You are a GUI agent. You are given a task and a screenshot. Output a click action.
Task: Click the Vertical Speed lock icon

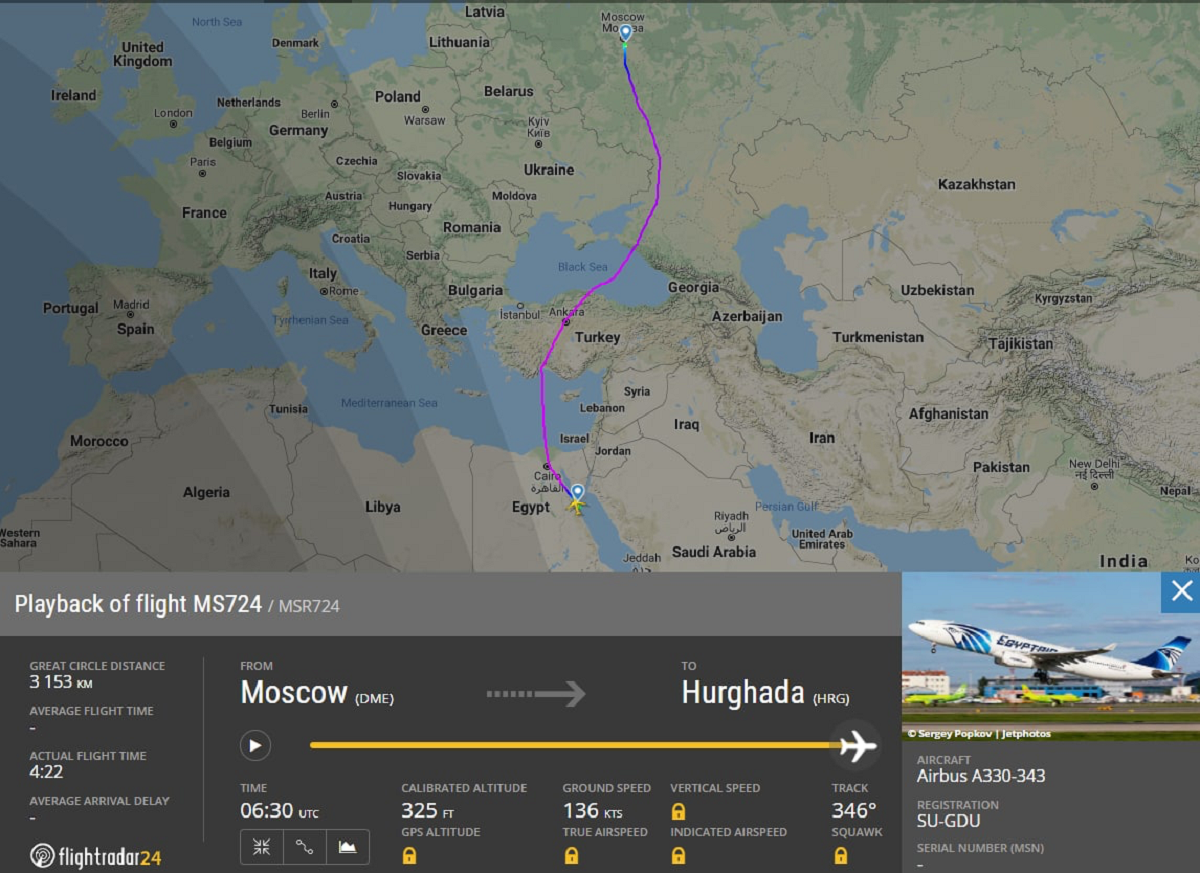pyautogui.click(x=678, y=811)
